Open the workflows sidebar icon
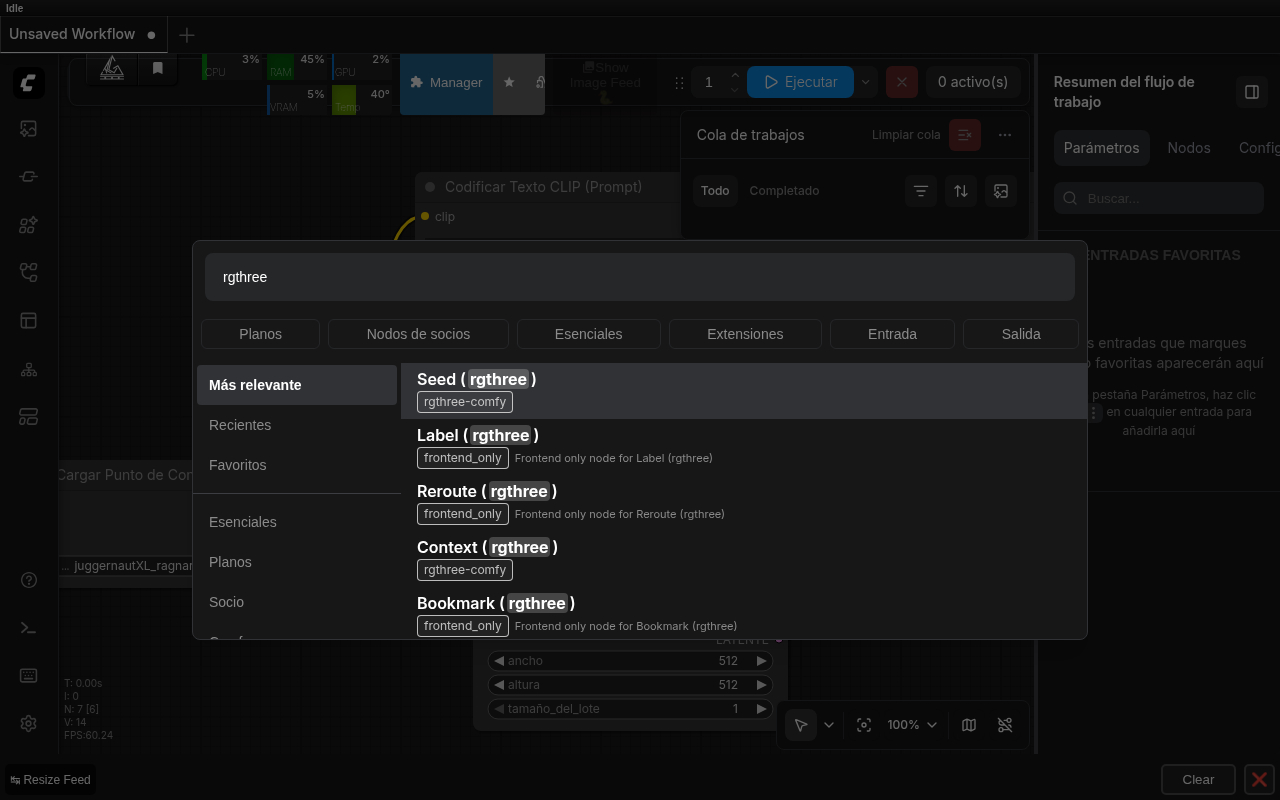The height and width of the screenshot is (800, 1280). pos(29,321)
